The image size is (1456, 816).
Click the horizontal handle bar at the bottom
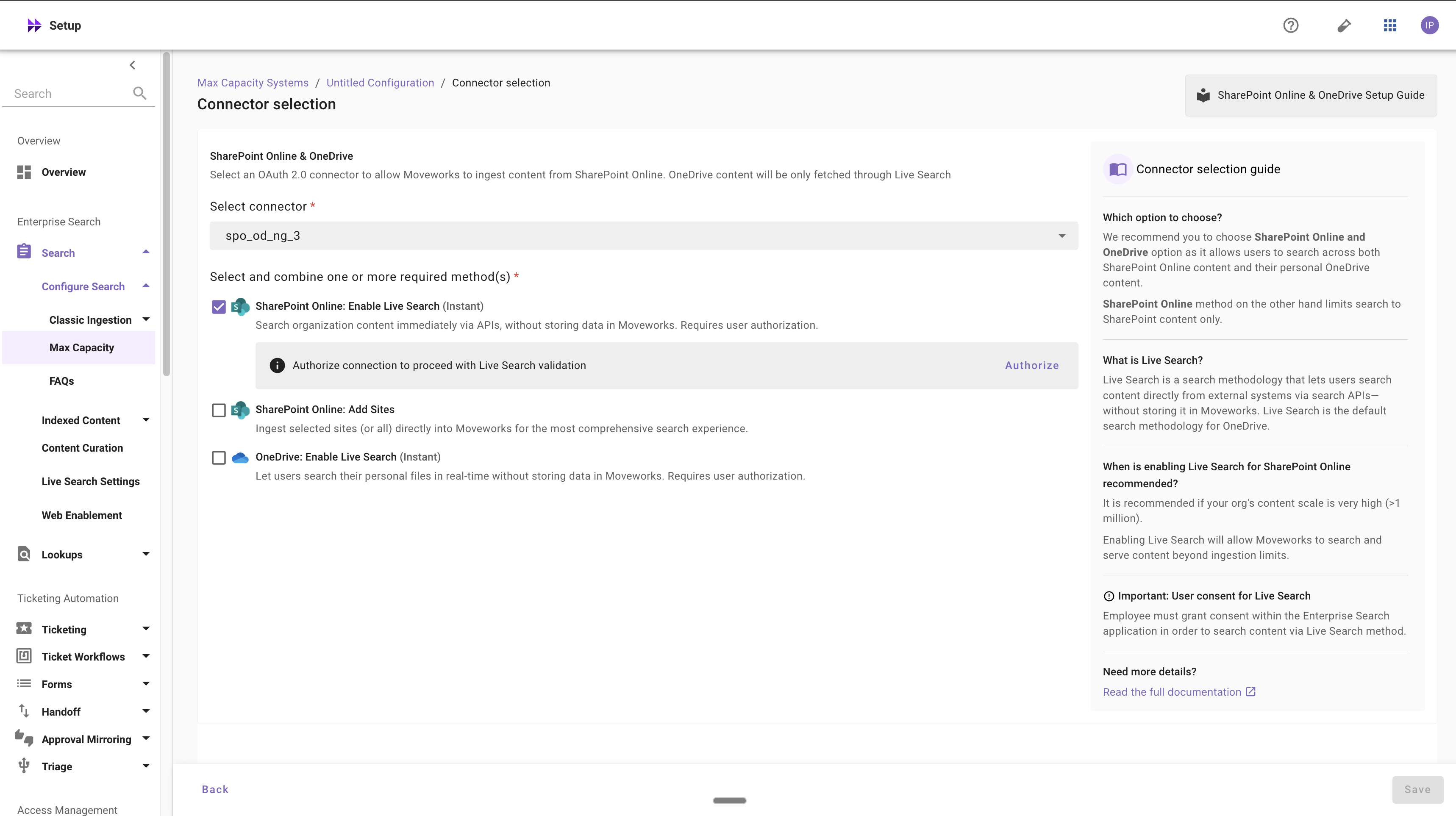click(x=729, y=800)
